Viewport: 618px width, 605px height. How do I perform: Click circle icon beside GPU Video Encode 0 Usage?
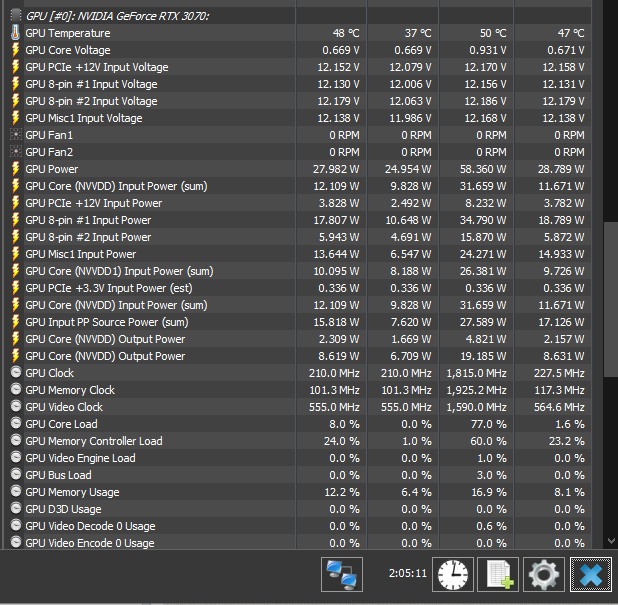click(x=16, y=542)
